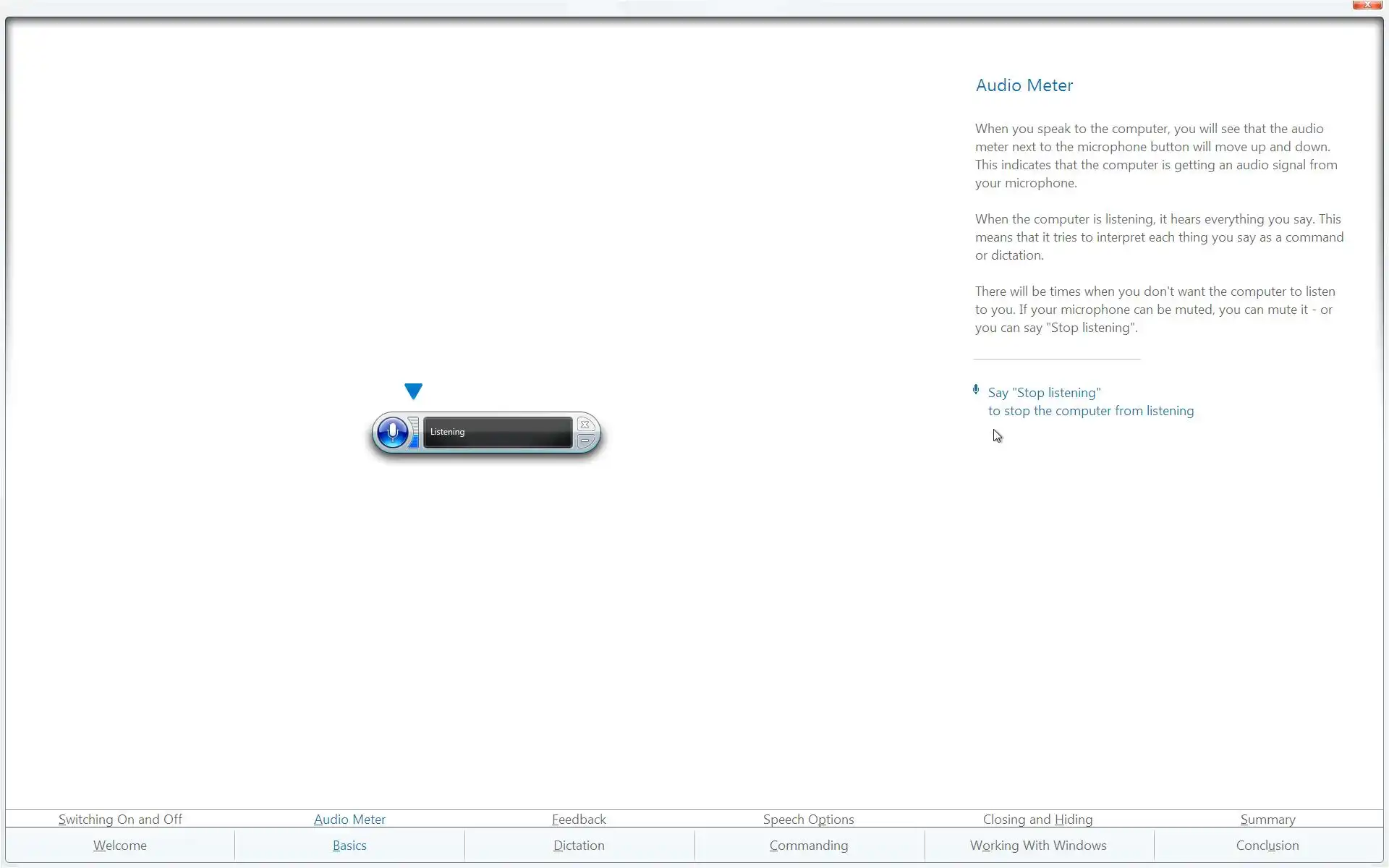Open the Dictation chapter

(x=579, y=846)
